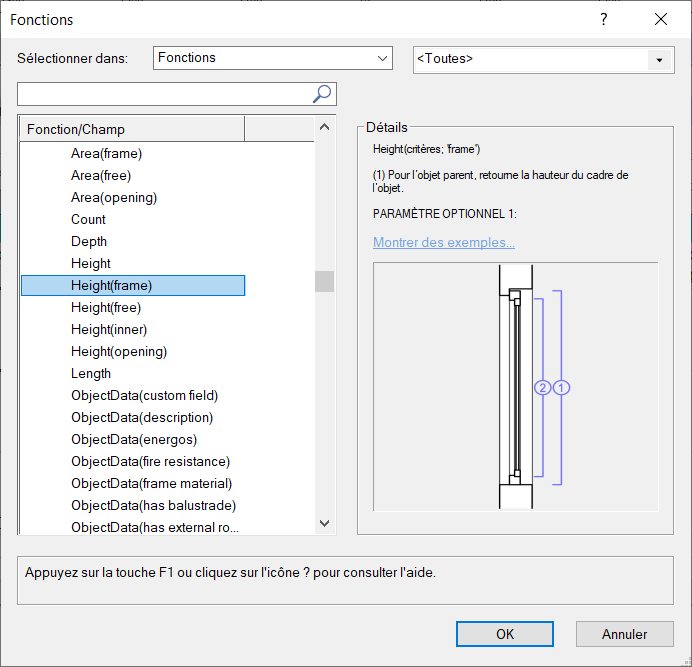Click the Montrer des exemples link
The width and height of the screenshot is (692, 667).
coord(444,242)
